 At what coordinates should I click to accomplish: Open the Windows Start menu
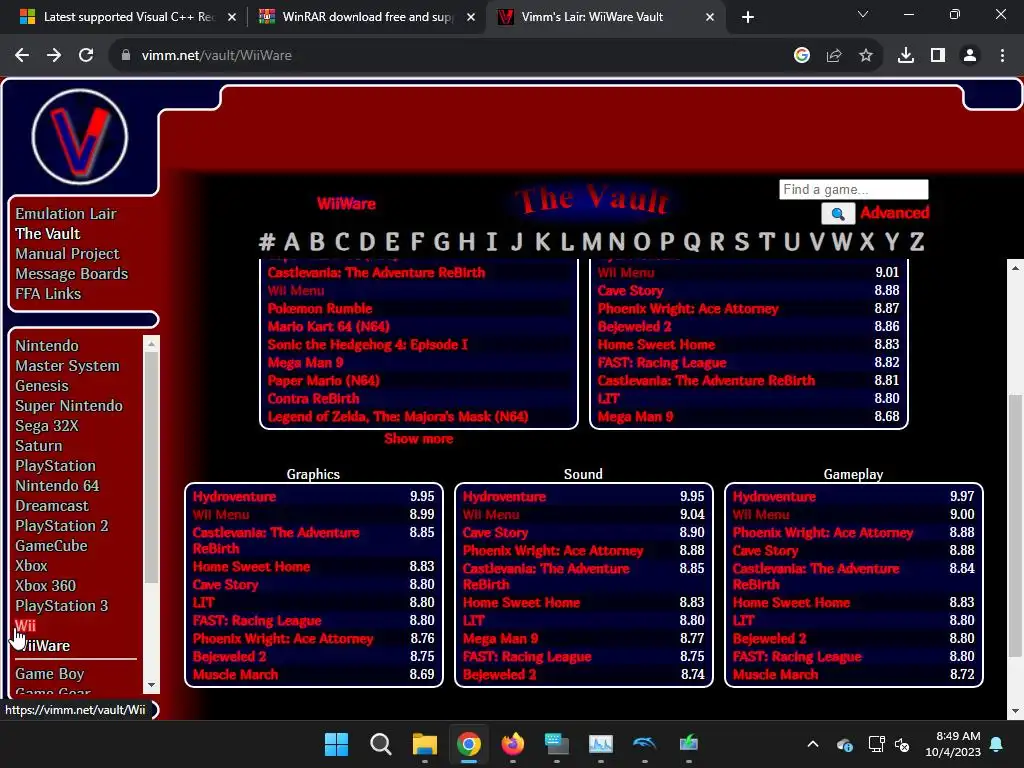[337, 744]
